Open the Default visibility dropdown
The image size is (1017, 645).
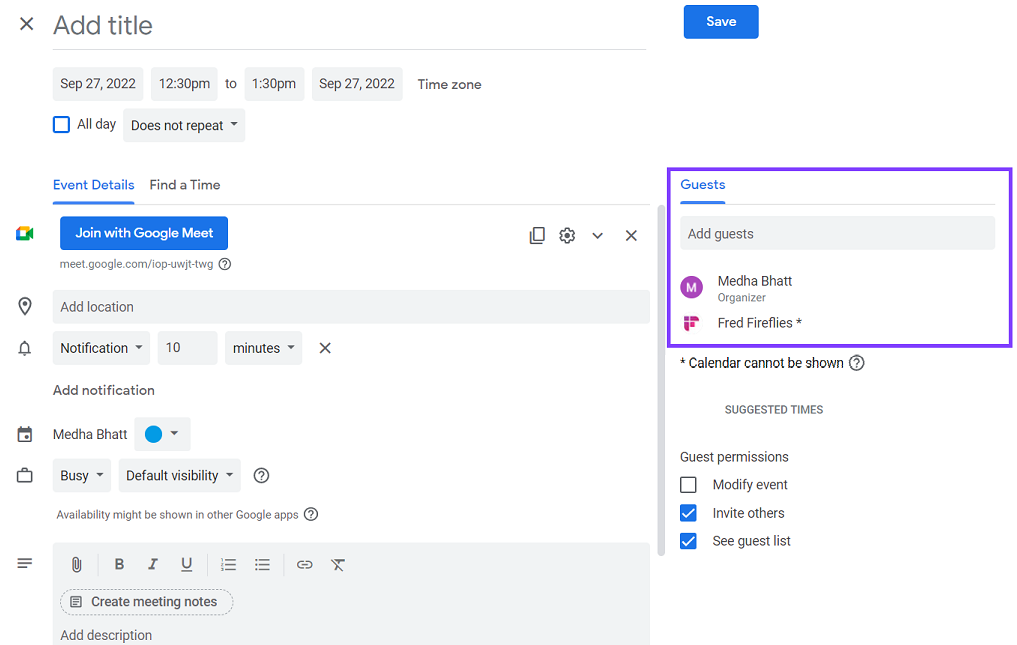click(179, 475)
